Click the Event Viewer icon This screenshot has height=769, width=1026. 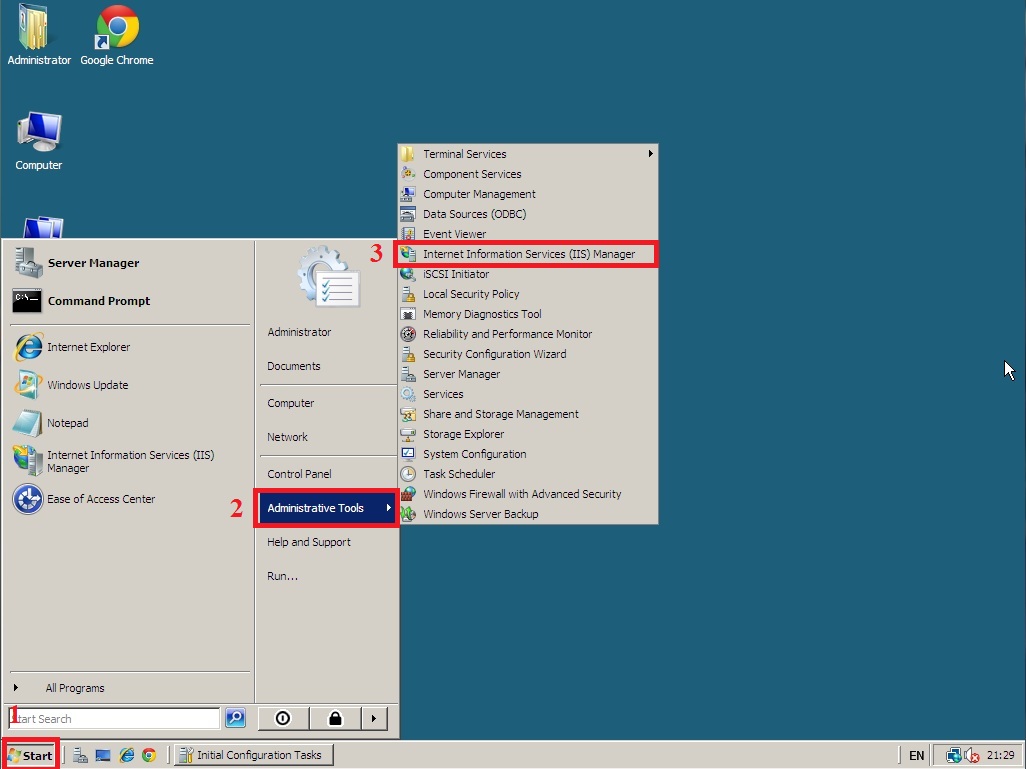coord(408,234)
